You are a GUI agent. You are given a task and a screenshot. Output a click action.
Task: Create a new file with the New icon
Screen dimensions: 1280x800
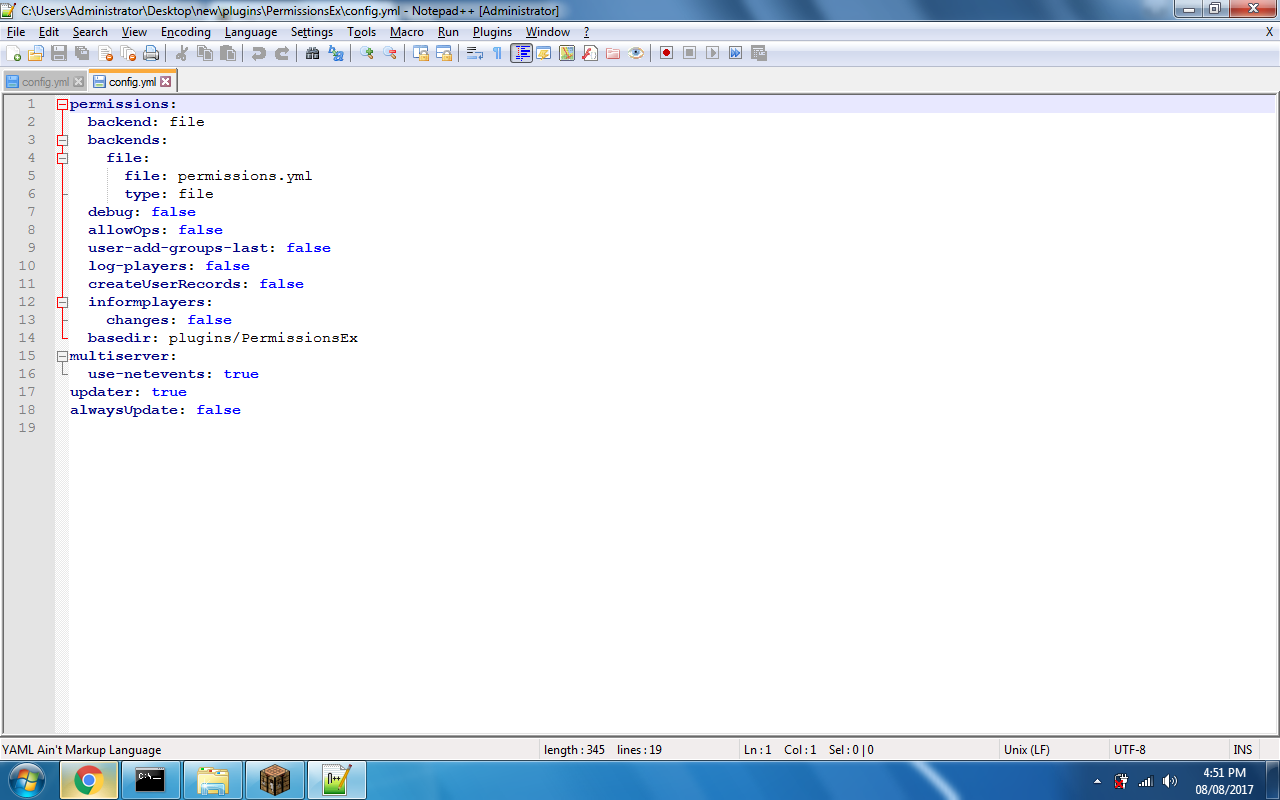tap(14, 53)
